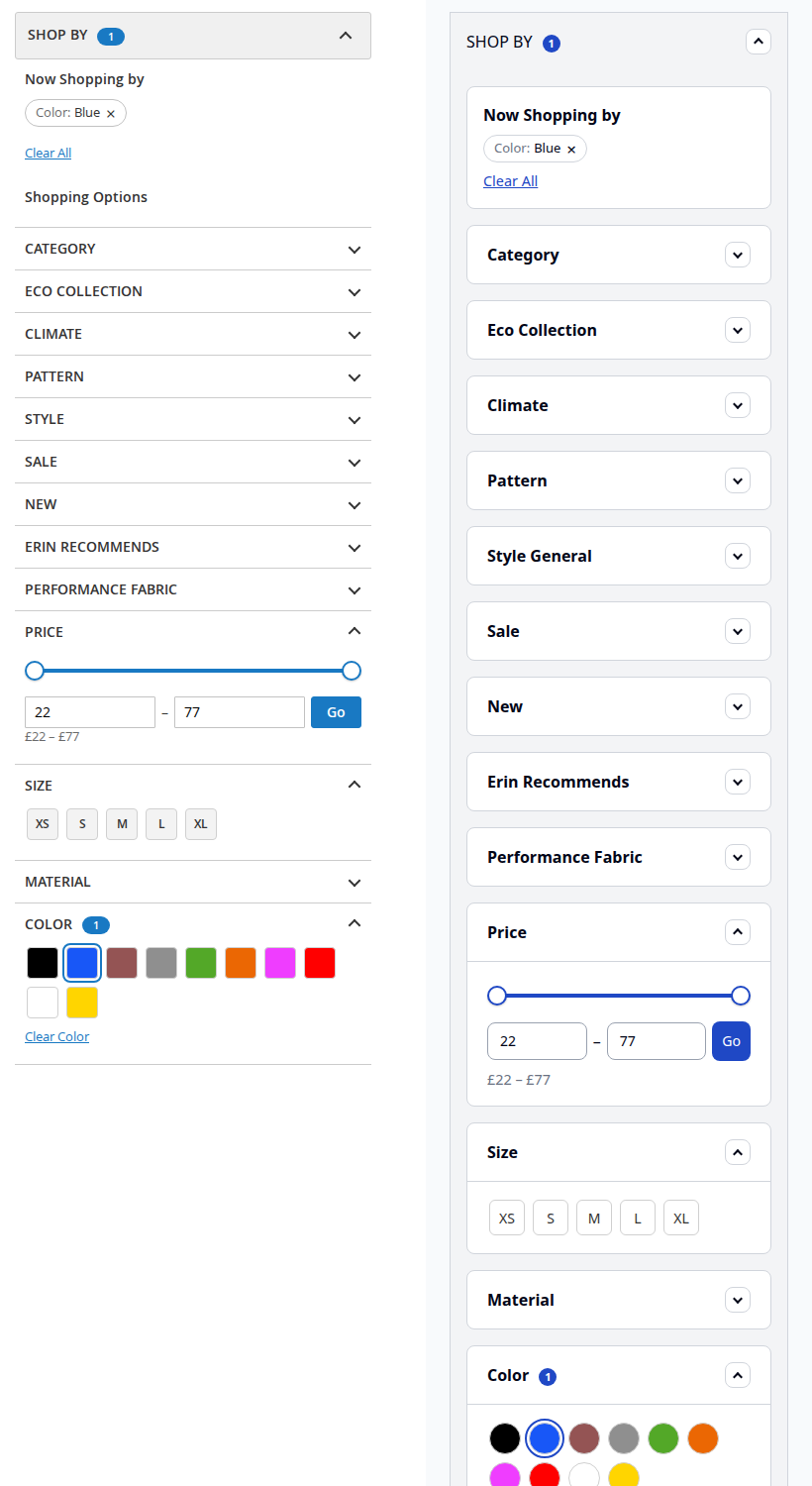Focus the minimum price field in left panel
The height and width of the screenshot is (1486, 812).
(x=90, y=712)
